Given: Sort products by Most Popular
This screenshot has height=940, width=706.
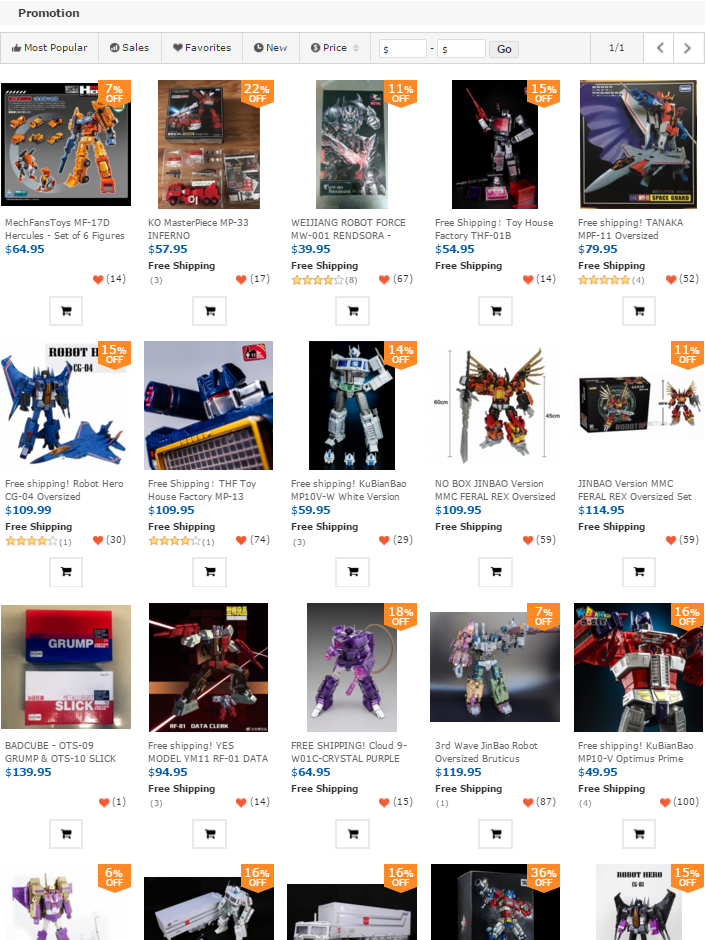Looking at the screenshot, I should 50,48.
